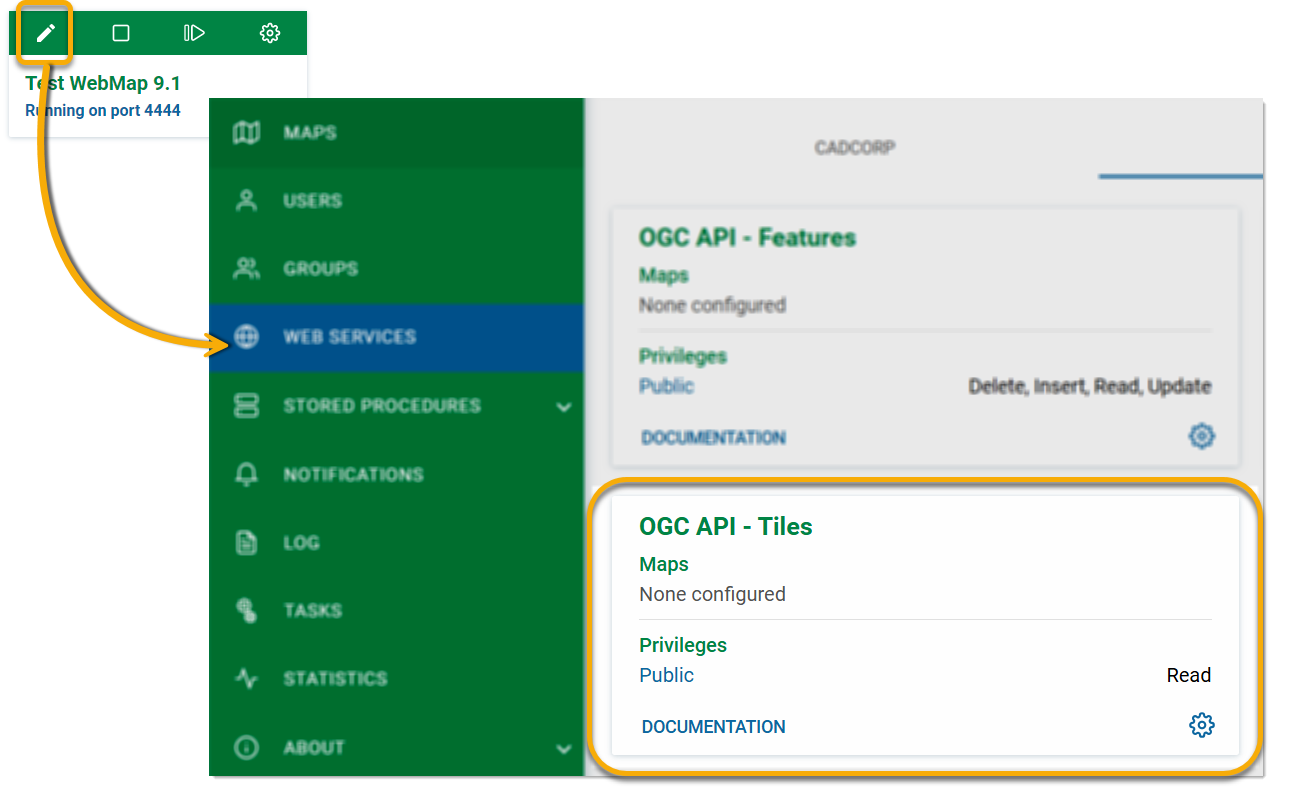Click the restart play icon
The width and height of the screenshot is (1294, 798).
[x=194, y=33]
